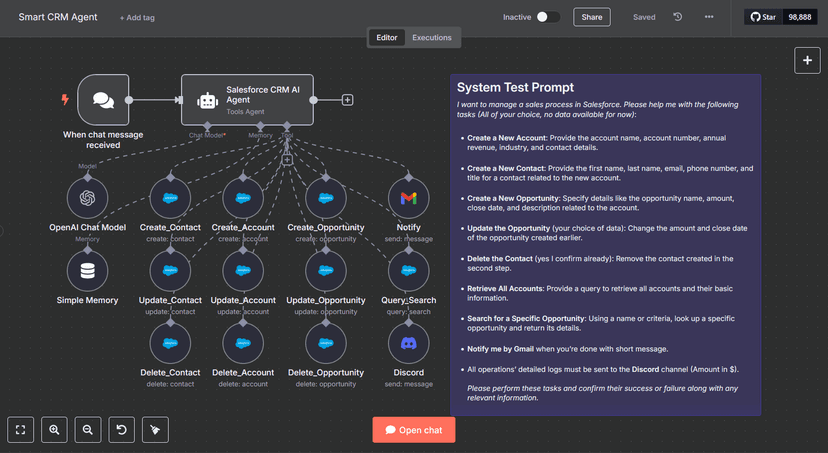The height and width of the screenshot is (453, 828).
Task: Open the Gmail Notify node
Action: click(407, 198)
